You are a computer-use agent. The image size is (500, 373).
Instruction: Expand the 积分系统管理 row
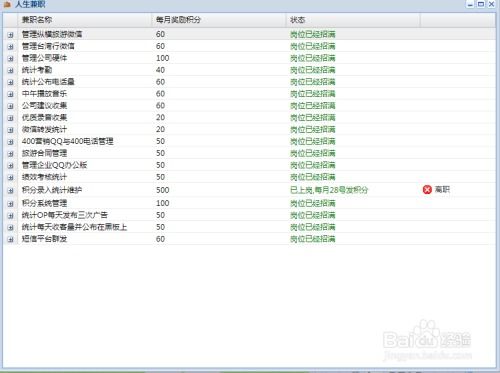point(10,204)
